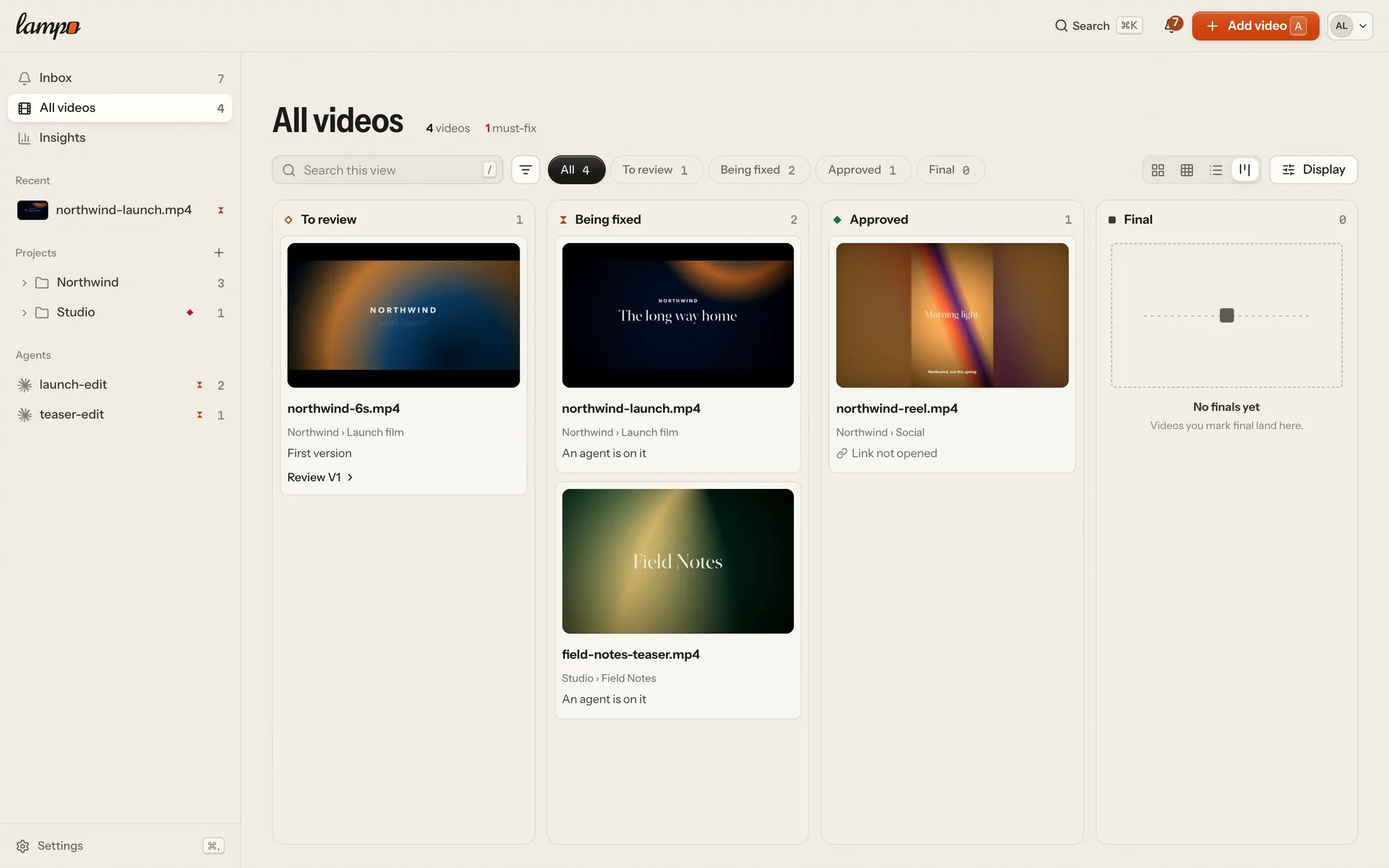Click the red diamond must-fix marker on Studio
The height and width of the screenshot is (868, 1389).
(x=190, y=312)
